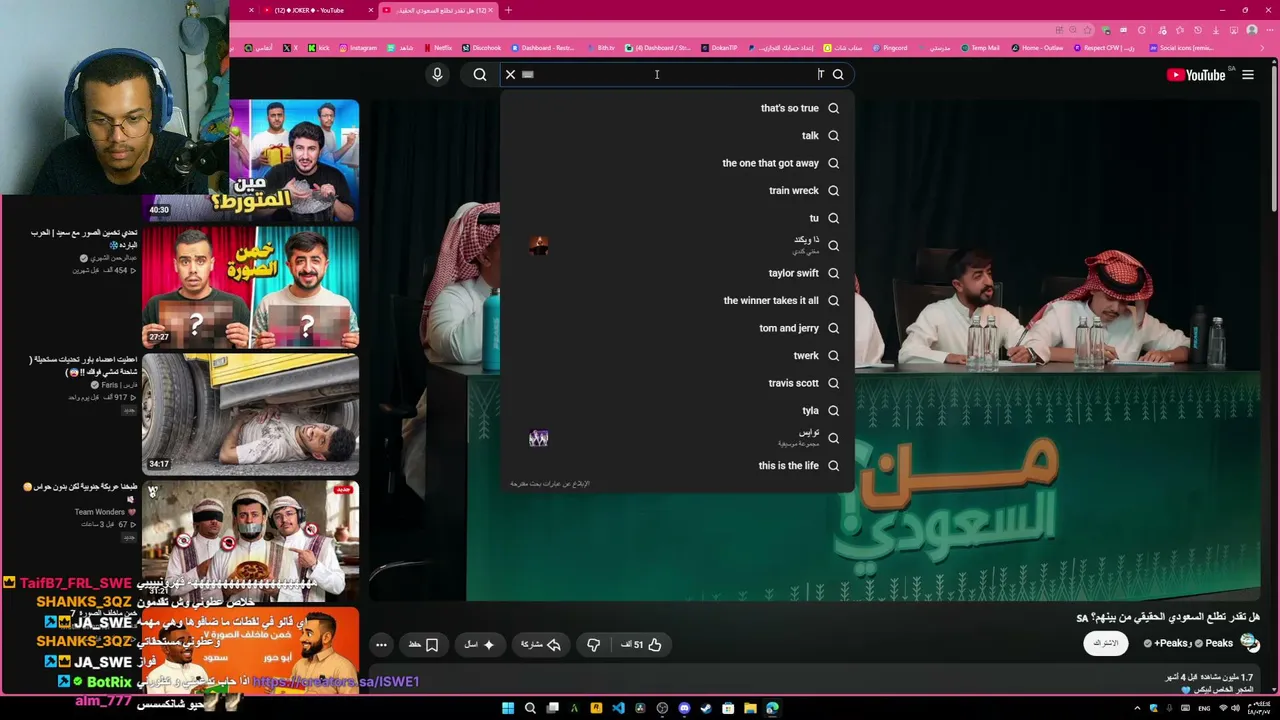Image resolution: width=1280 pixels, height=720 pixels.
Task: Open the Instagram bookmark
Action: pos(358,48)
